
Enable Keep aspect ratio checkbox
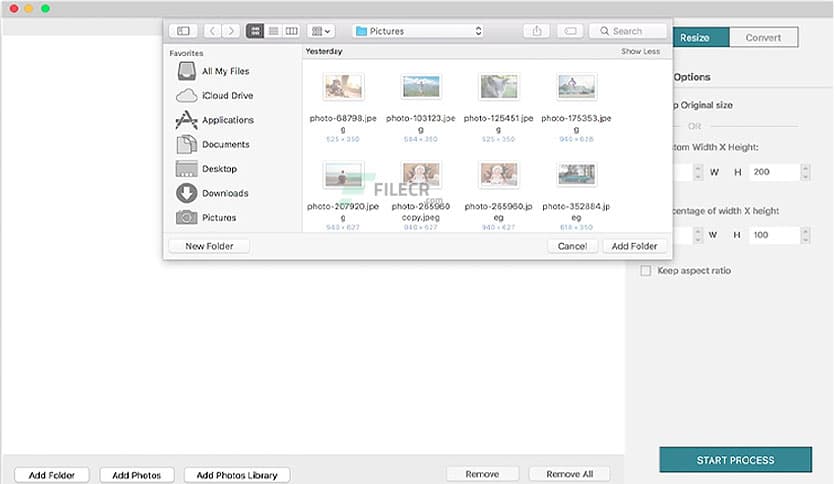click(x=646, y=271)
